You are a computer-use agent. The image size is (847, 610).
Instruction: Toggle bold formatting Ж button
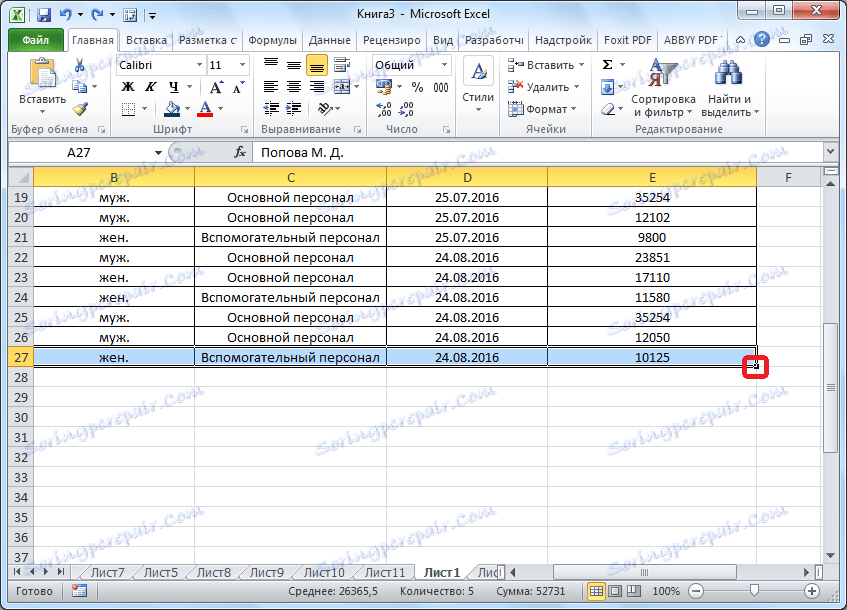(x=128, y=87)
